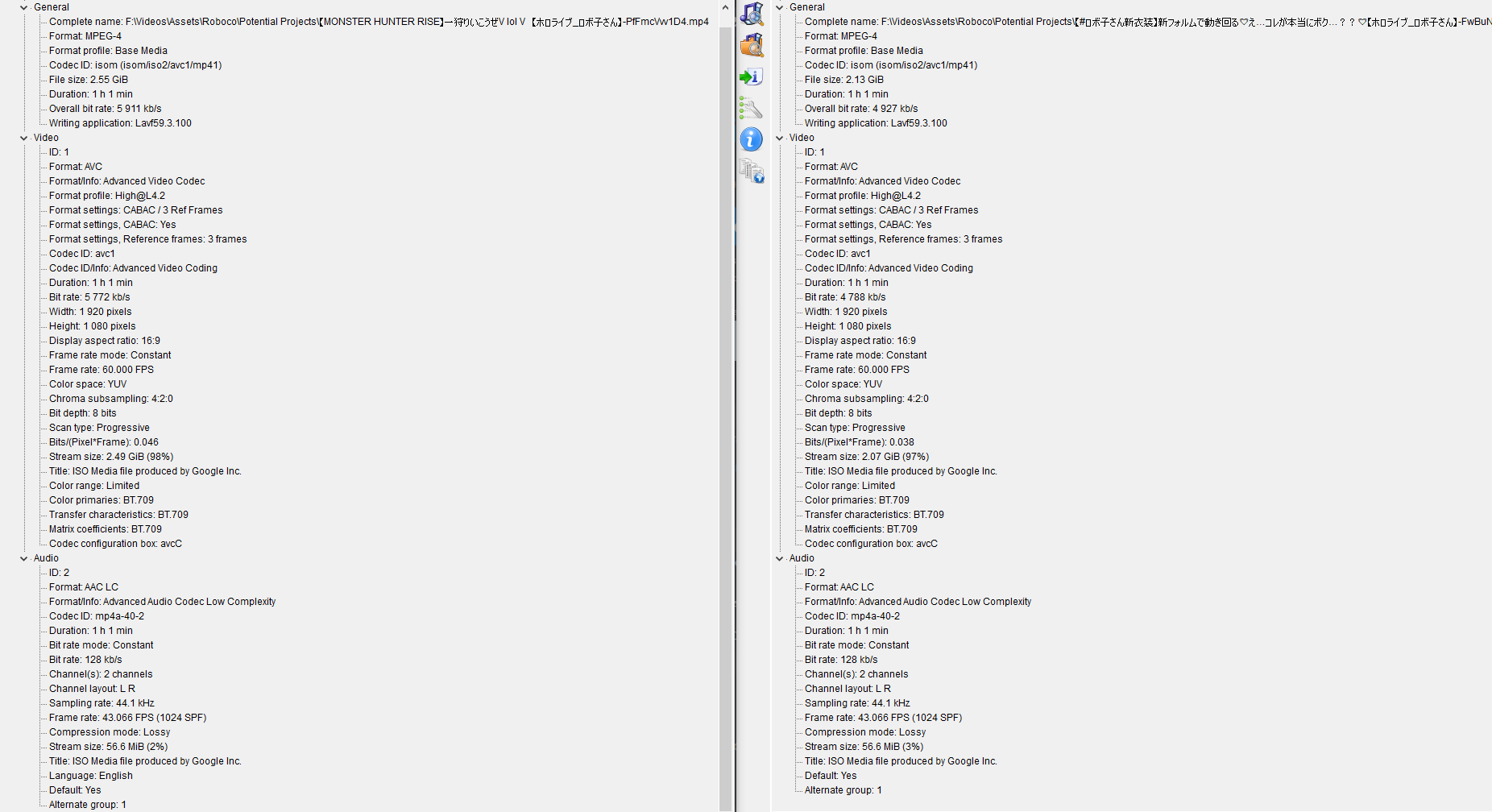Select 'Stream size: 2.07 GiB (97%)' row
The height and width of the screenshot is (812, 1492).
[x=867, y=457]
